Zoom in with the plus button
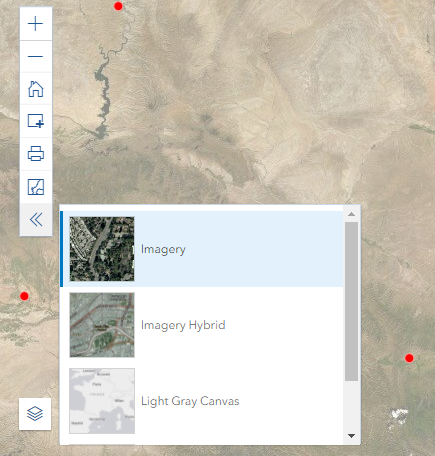The image size is (435, 456). [x=36, y=24]
